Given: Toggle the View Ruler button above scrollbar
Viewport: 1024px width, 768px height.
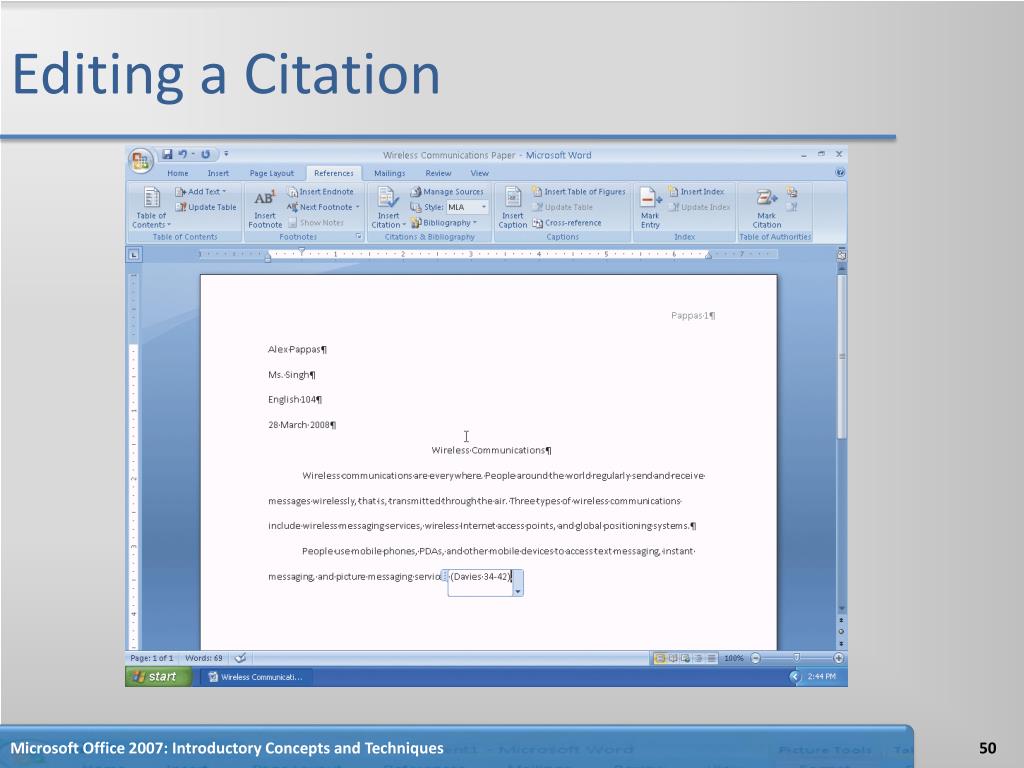Looking at the screenshot, I should [x=842, y=255].
